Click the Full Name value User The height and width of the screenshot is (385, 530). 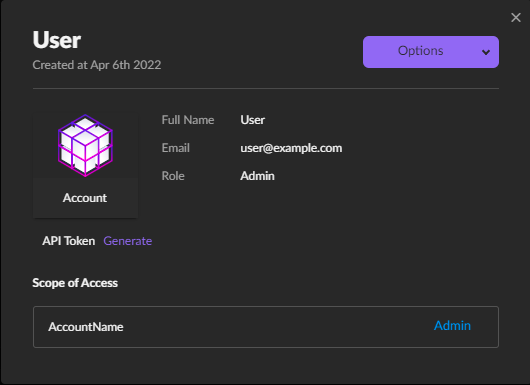point(252,120)
